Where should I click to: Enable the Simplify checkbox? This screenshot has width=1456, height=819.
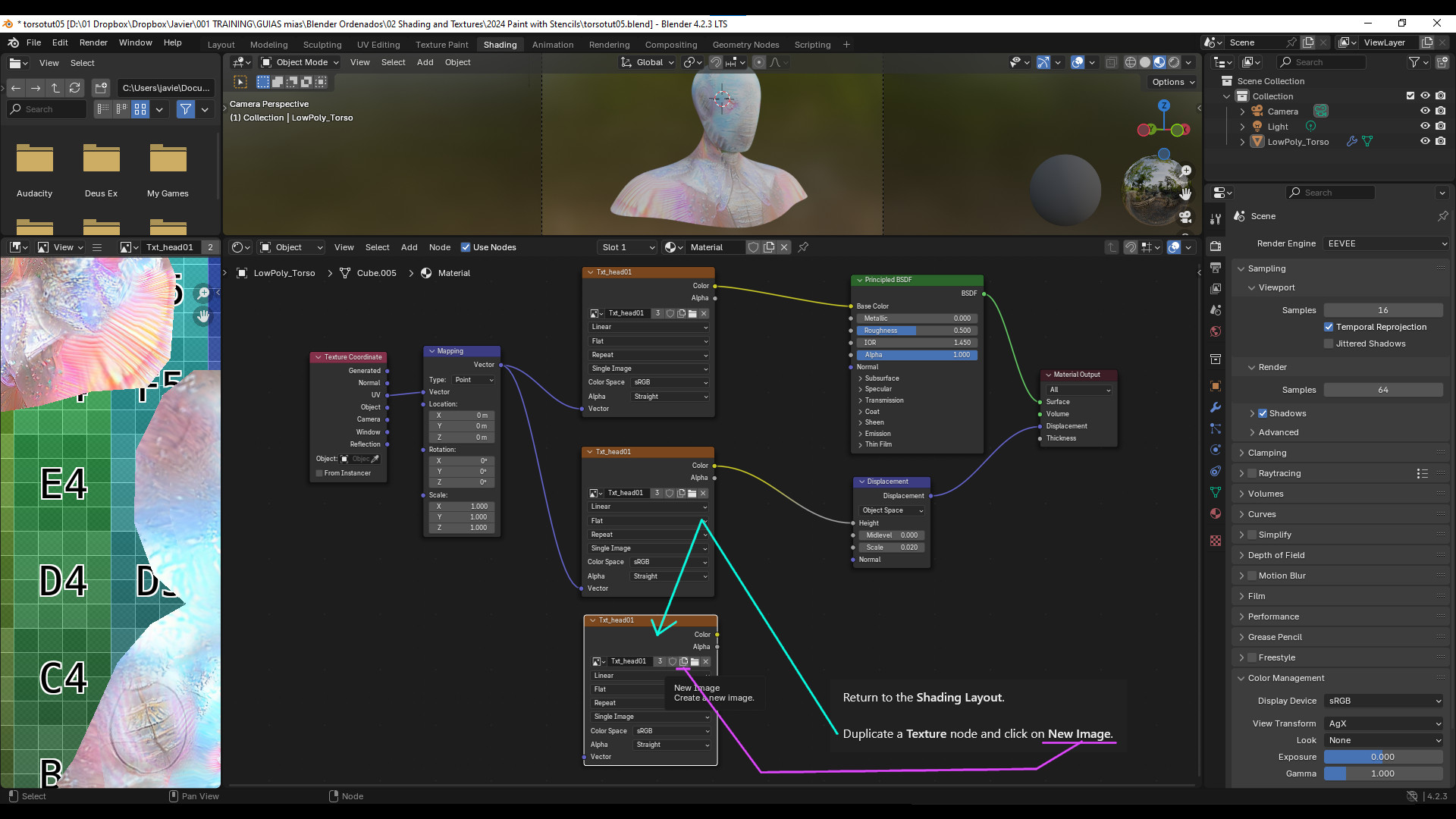click(x=1252, y=535)
